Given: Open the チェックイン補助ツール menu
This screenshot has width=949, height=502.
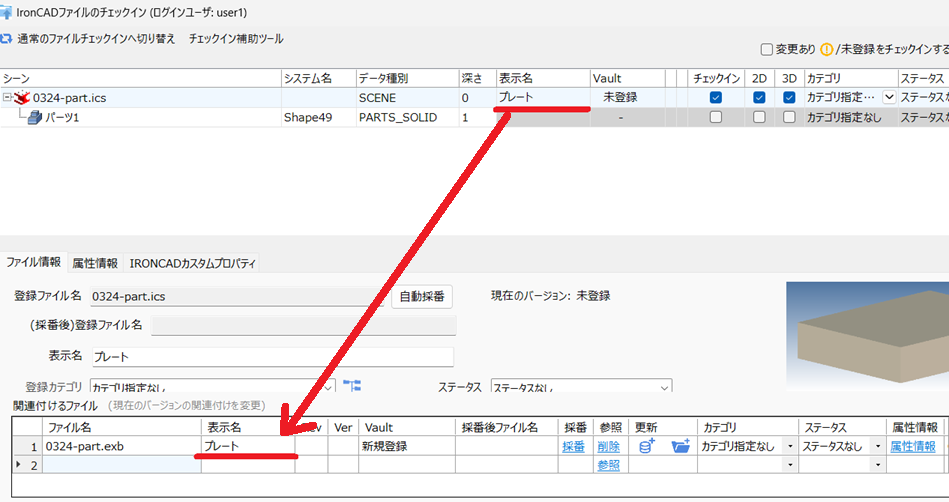Looking at the screenshot, I should point(235,39).
